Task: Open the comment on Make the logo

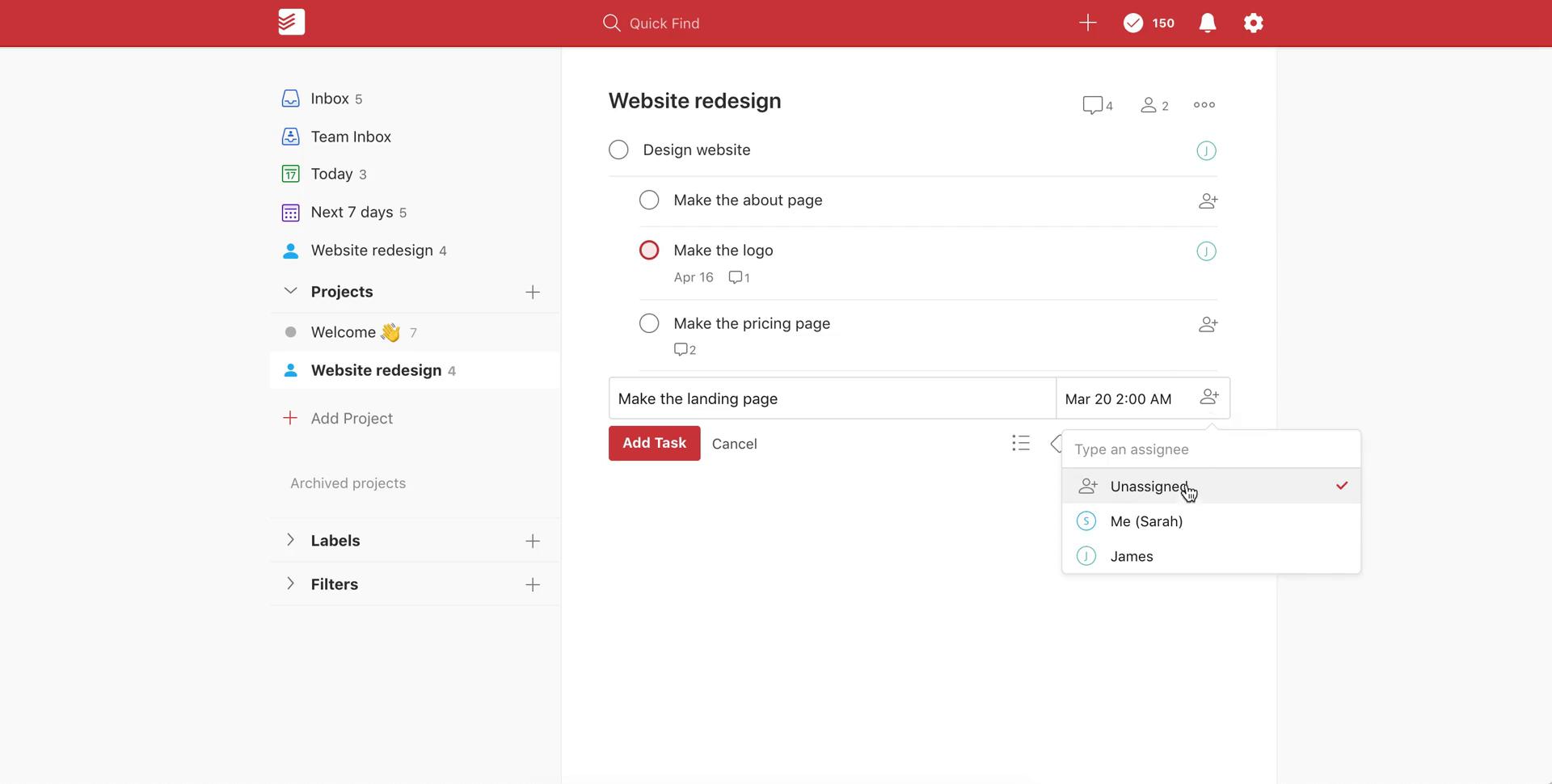Action: coord(739,277)
